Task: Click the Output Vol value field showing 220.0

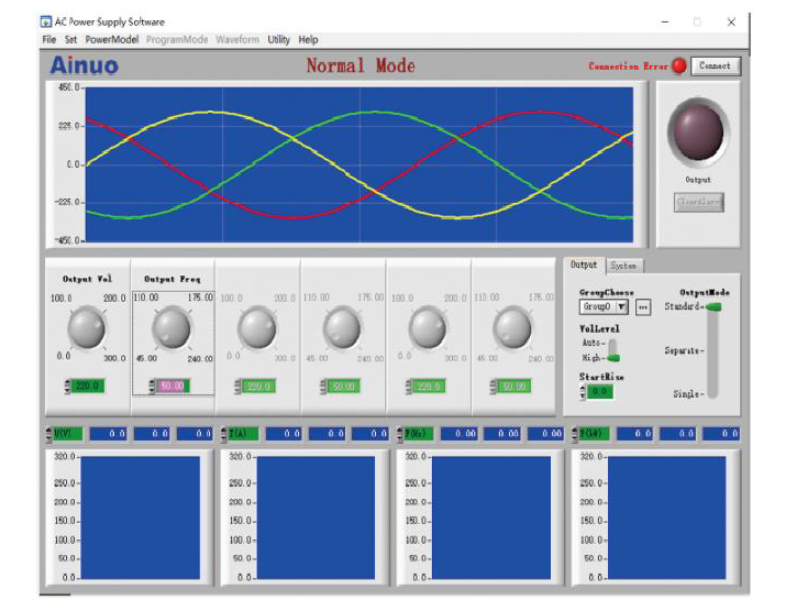Action: (88, 386)
